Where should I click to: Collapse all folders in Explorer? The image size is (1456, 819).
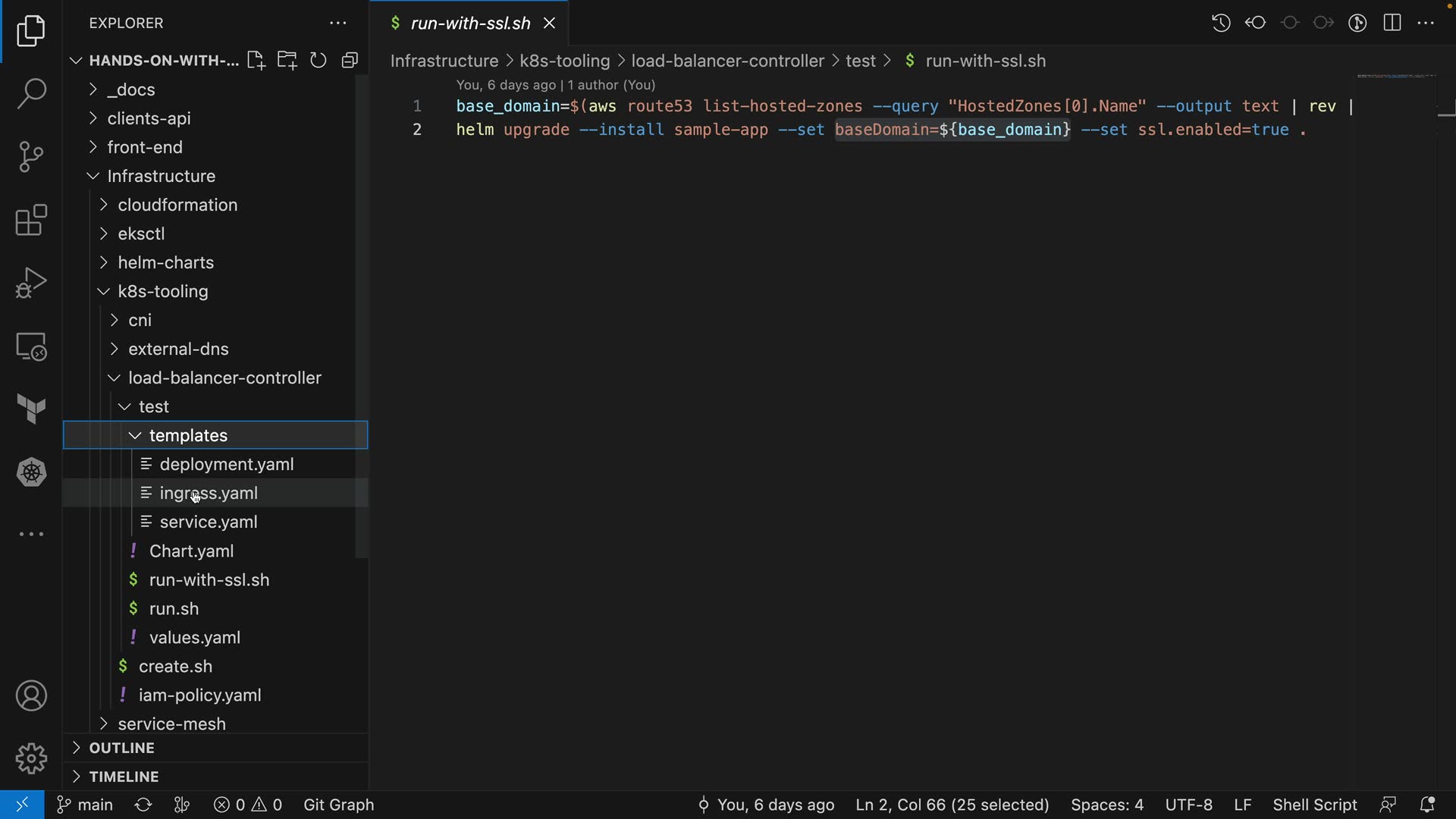[350, 61]
